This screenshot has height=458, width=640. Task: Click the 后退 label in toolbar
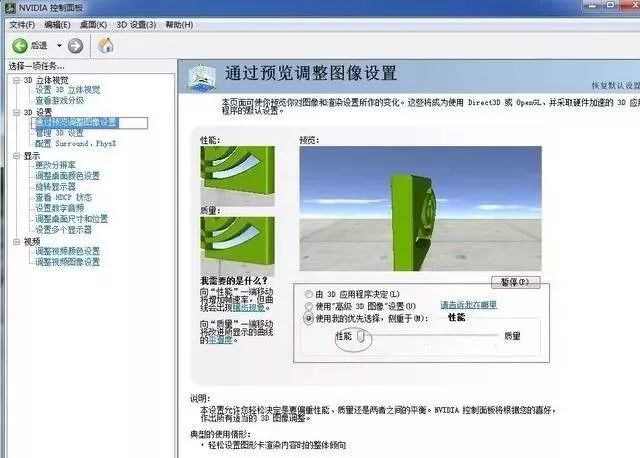pyautogui.click(x=39, y=46)
